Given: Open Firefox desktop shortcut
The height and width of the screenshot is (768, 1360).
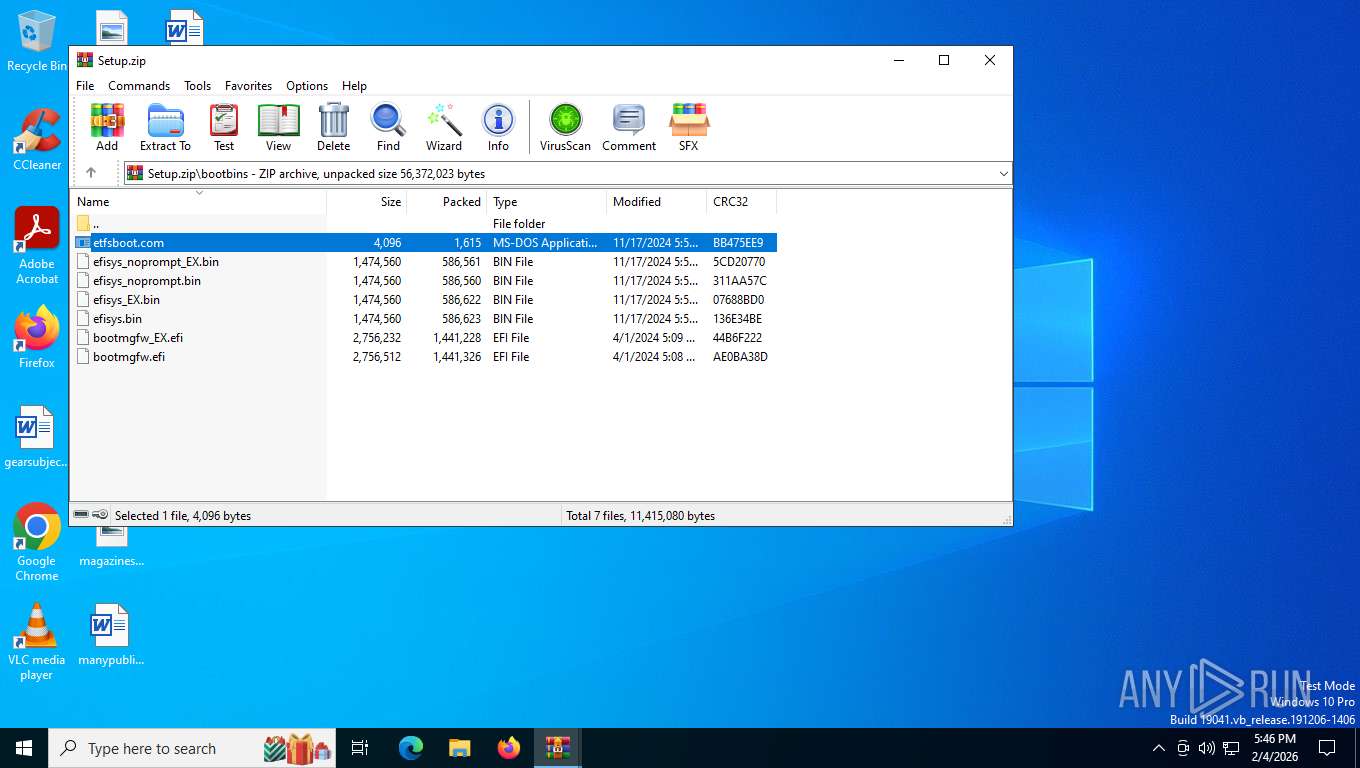Looking at the screenshot, I should pos(37,338).
